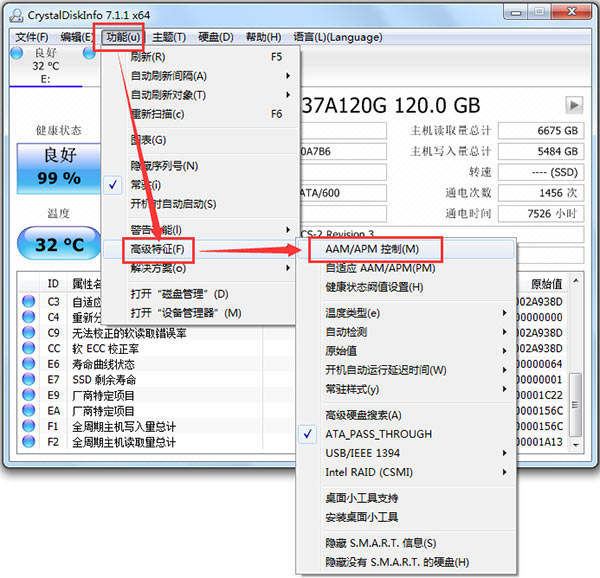The image size is (600, 578).
Task: Click the status orb on row C9
Action: [x=29, y=333]
